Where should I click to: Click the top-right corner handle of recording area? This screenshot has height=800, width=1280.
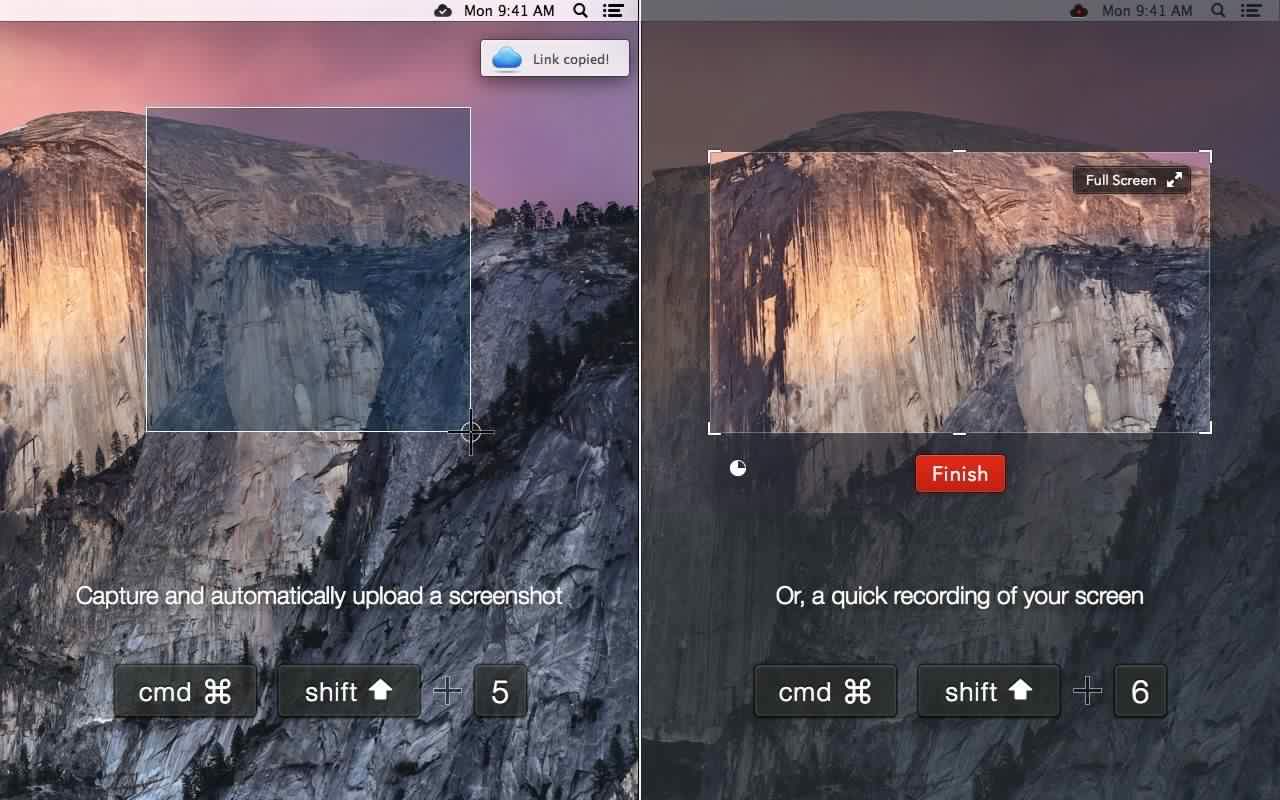coord(1206,156)
